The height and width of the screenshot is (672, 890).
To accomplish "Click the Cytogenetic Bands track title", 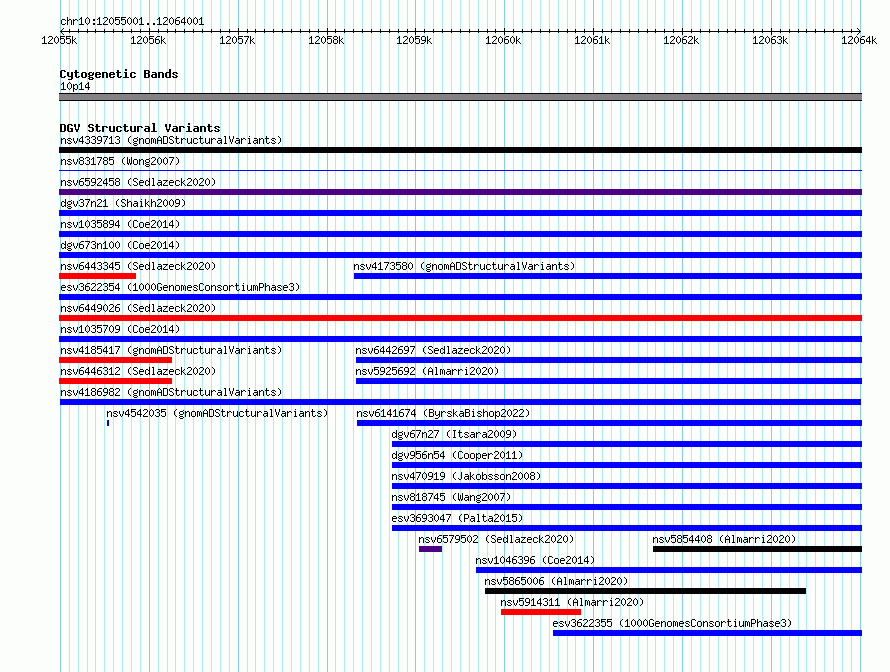I will (x=119, y=74).
